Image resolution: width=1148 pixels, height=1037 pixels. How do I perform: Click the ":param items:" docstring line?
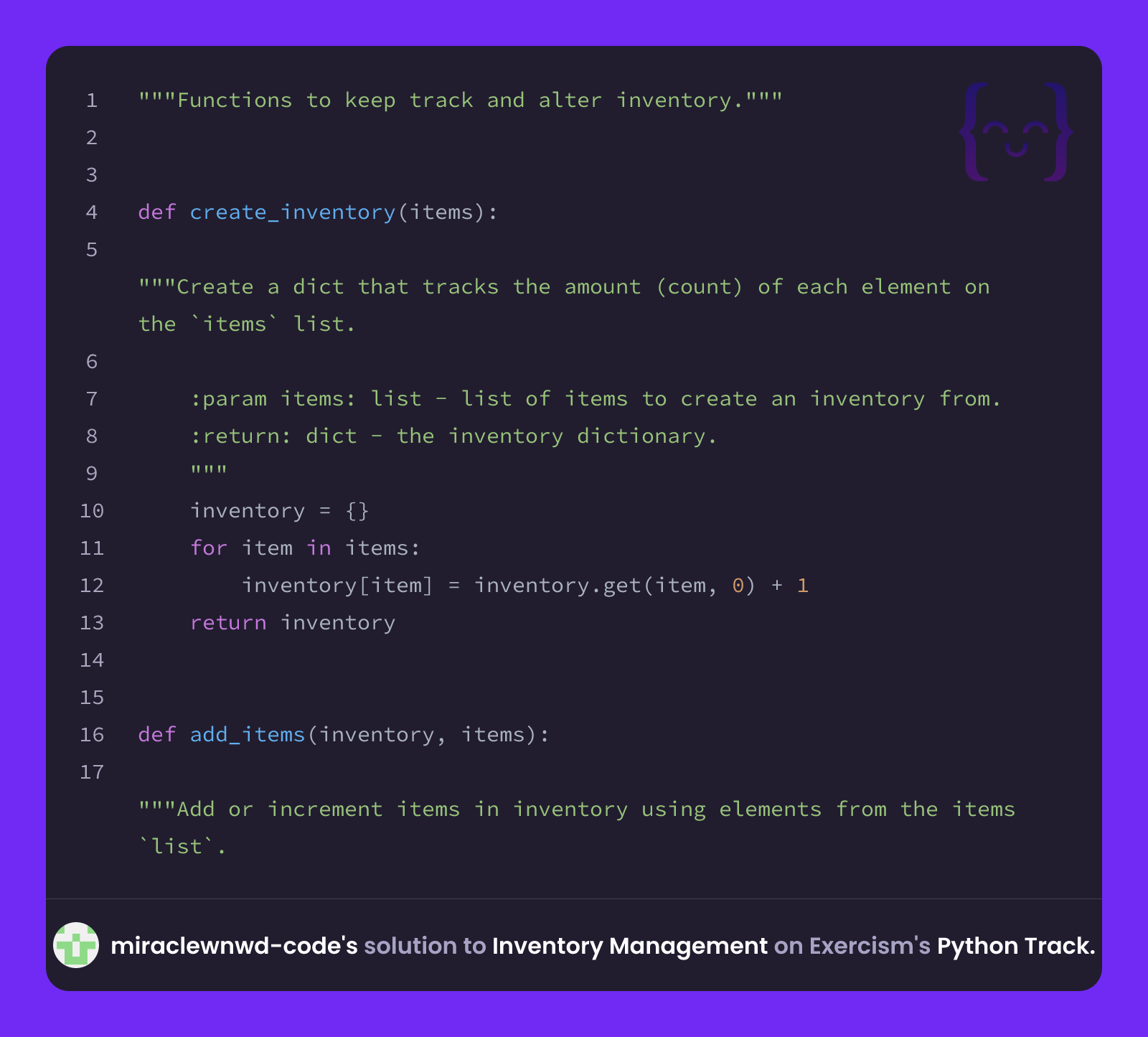(596, 399)
